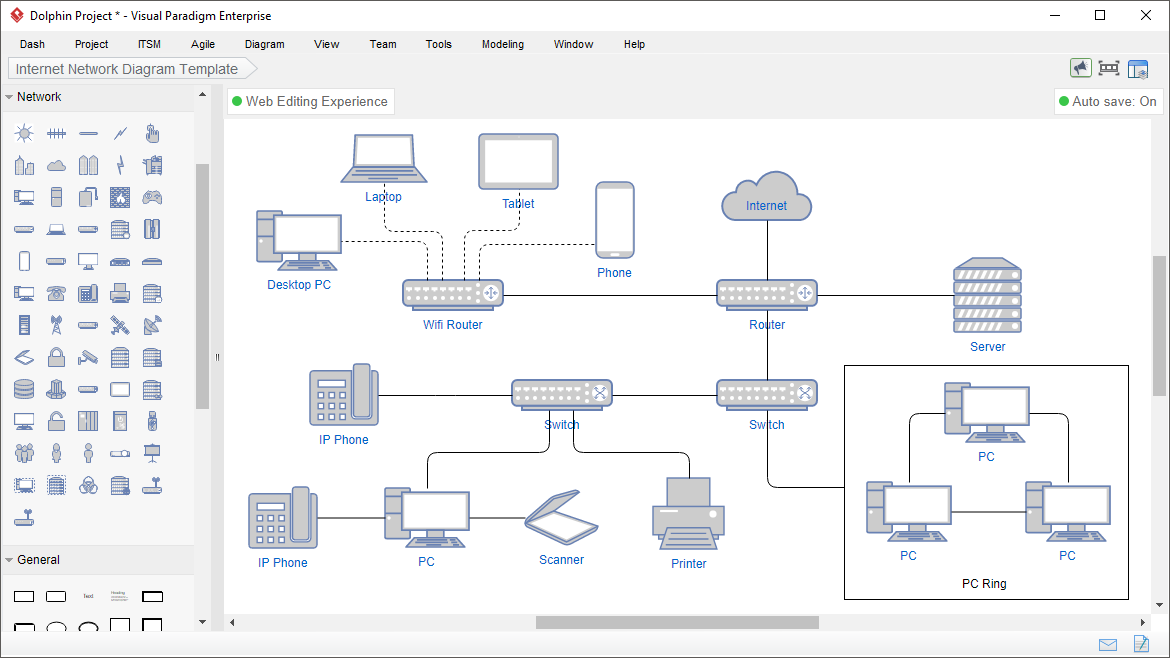Toggle the Web Editing Experience indicator
The width and height of the screenshot is (1170, 658).
coord(310,101)
